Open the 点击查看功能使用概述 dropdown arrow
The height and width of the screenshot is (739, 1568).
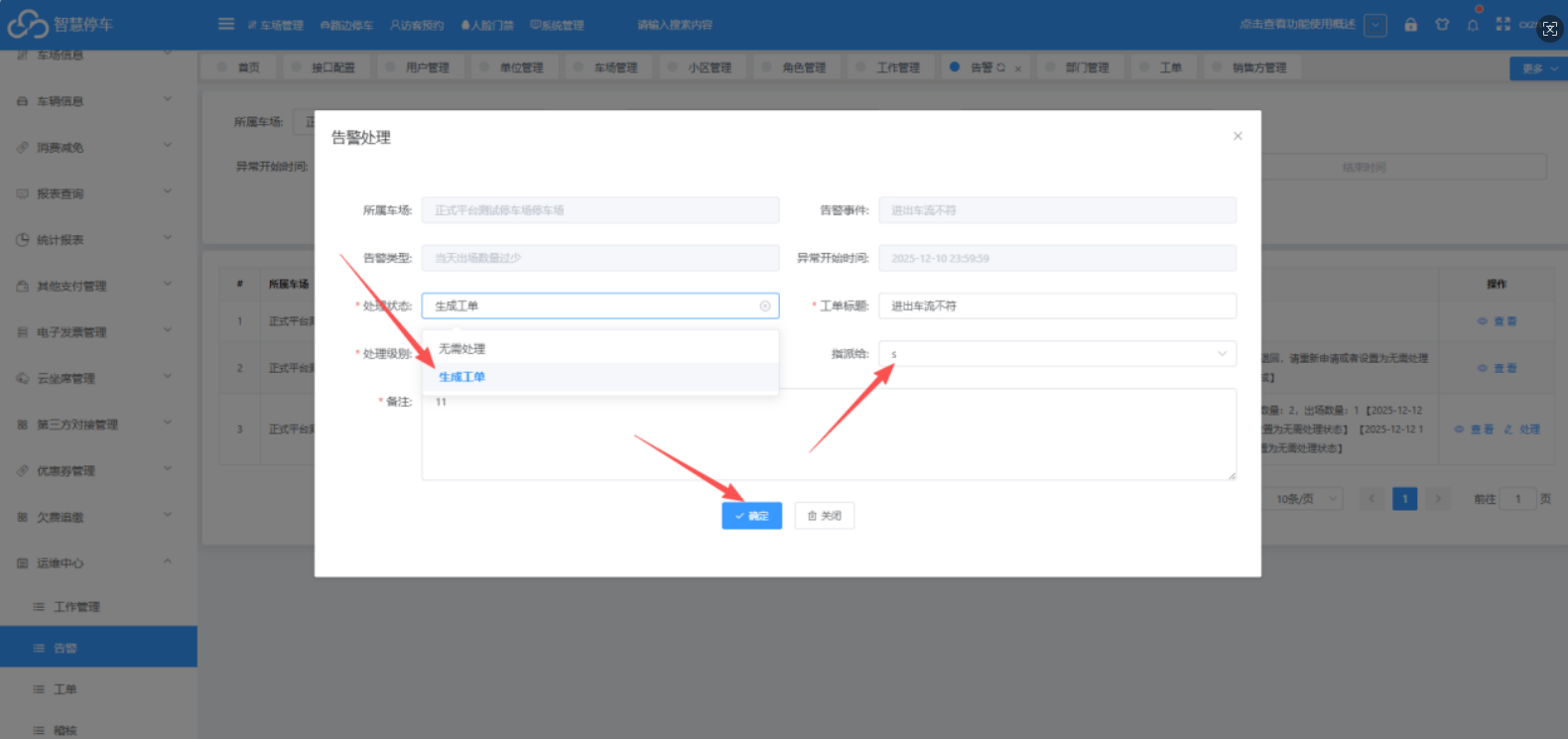1375,25
